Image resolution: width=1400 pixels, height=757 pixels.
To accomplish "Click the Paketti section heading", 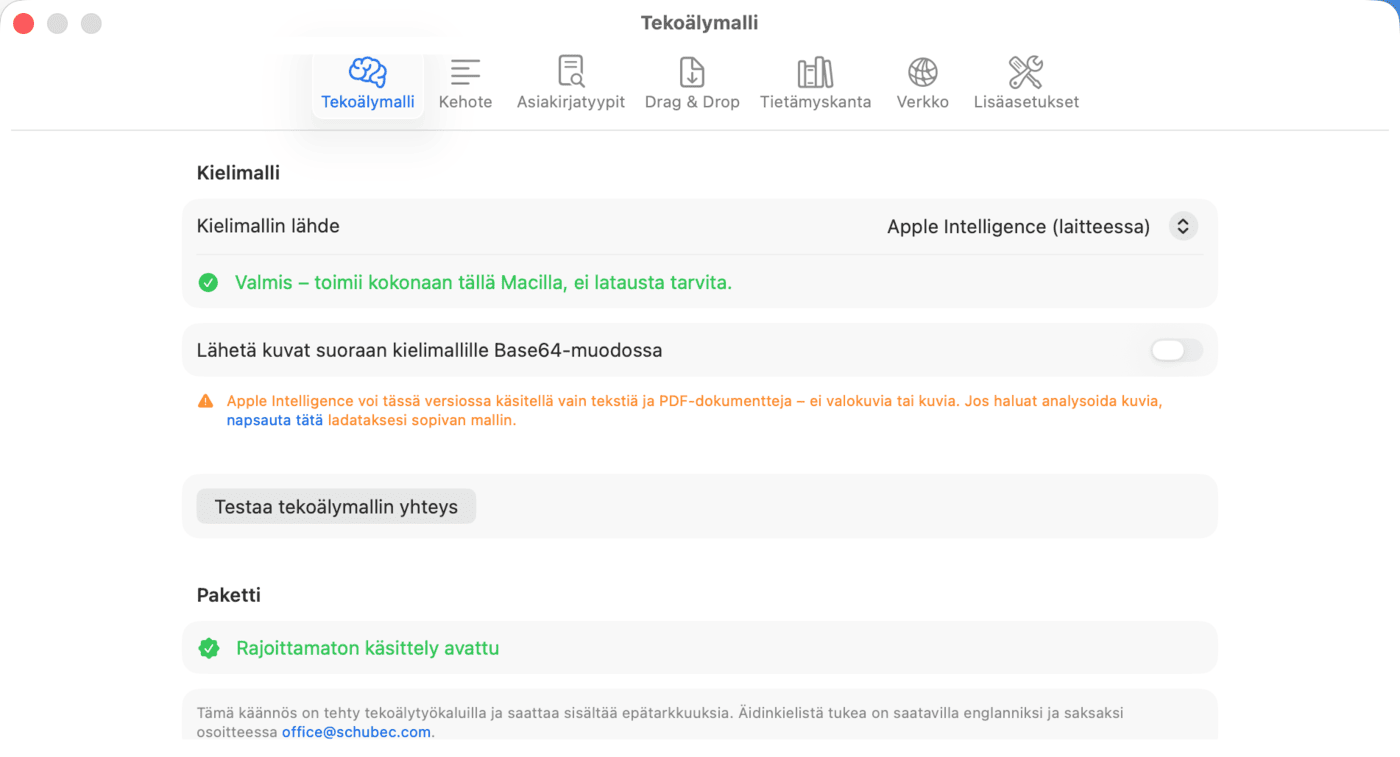I will pyautogui.click(x=229, y=595).
